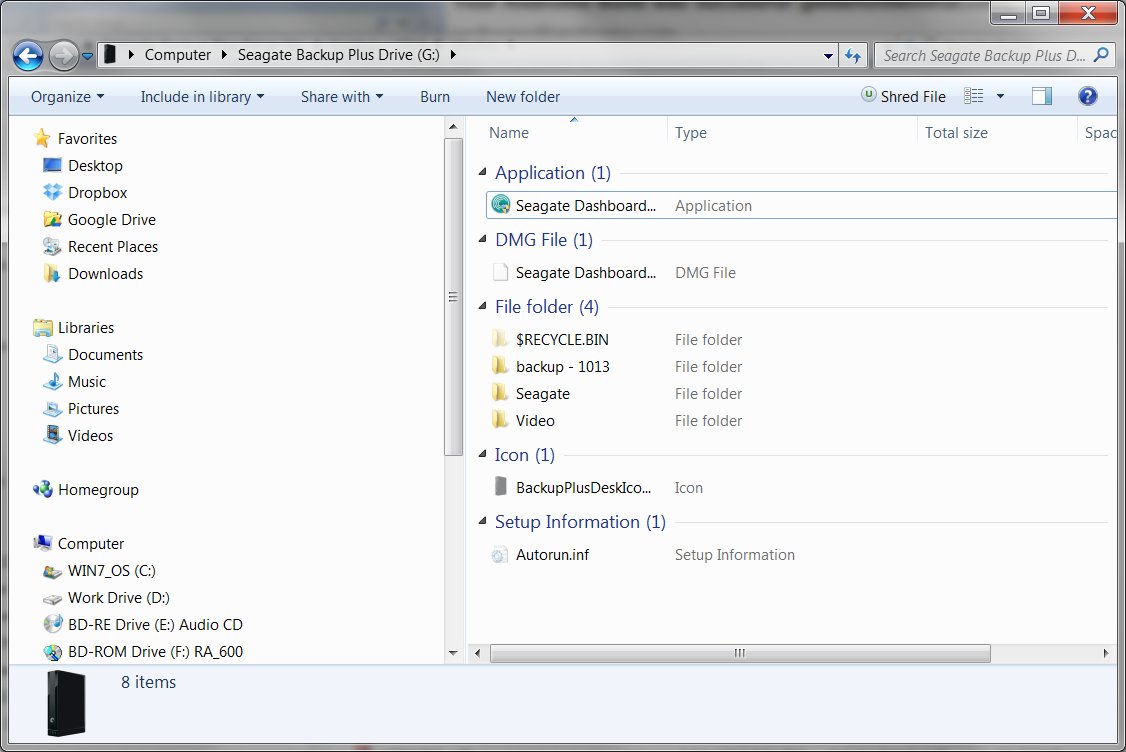Select Homegroup in navigation pane
Viewport: 1126px width, 752px height.
tap(86, 490)
